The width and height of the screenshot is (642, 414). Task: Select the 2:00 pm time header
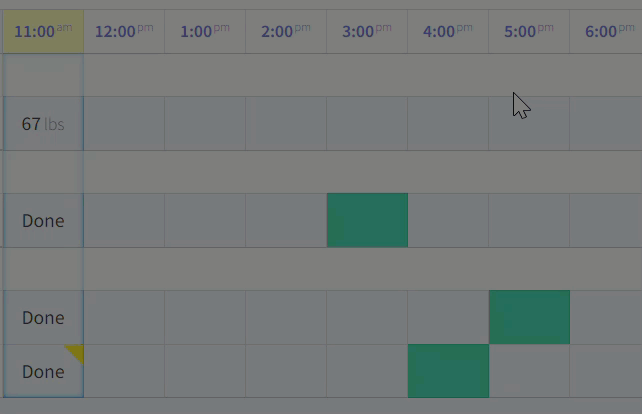[x=285, y=31]
